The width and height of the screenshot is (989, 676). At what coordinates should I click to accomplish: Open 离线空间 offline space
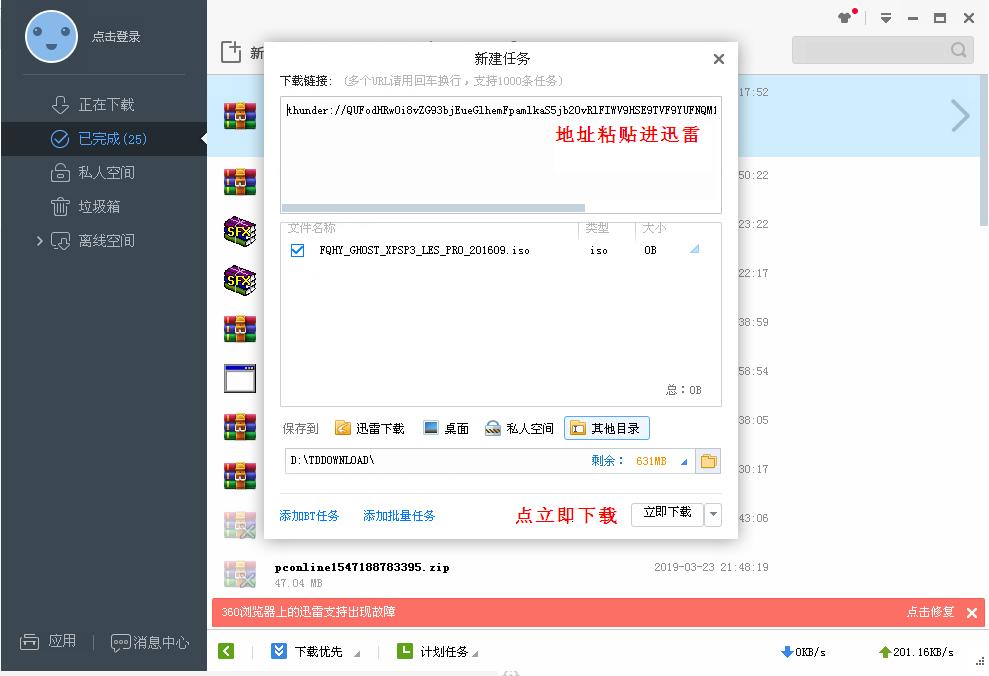[93, 240]
